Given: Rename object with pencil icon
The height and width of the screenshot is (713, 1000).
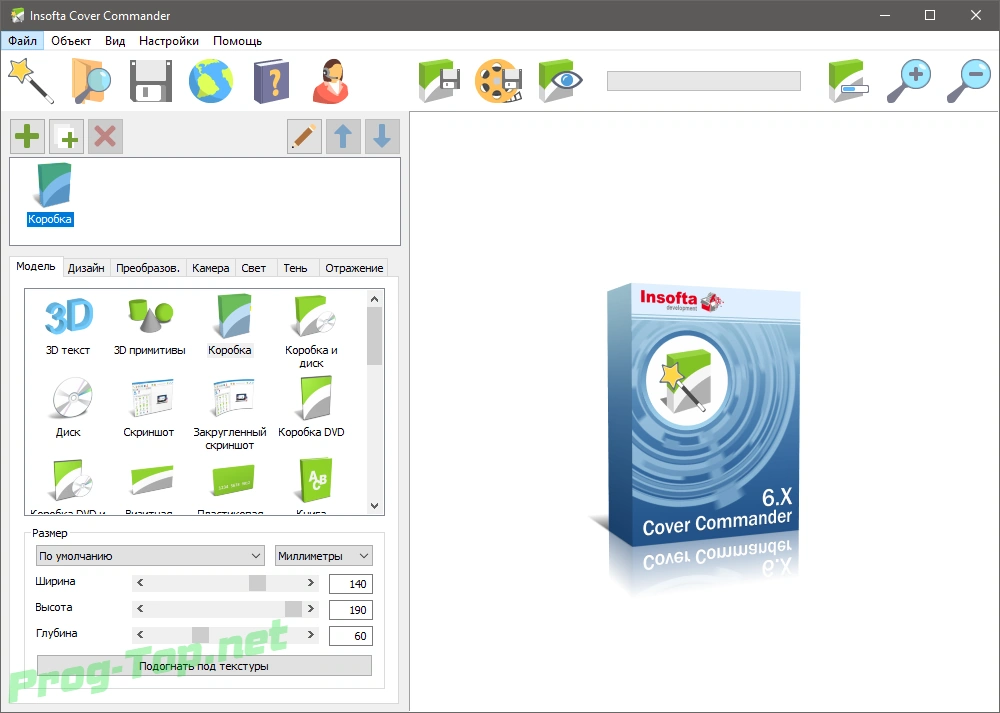Looking at the screenshot, I should click(x=304, y=136).
